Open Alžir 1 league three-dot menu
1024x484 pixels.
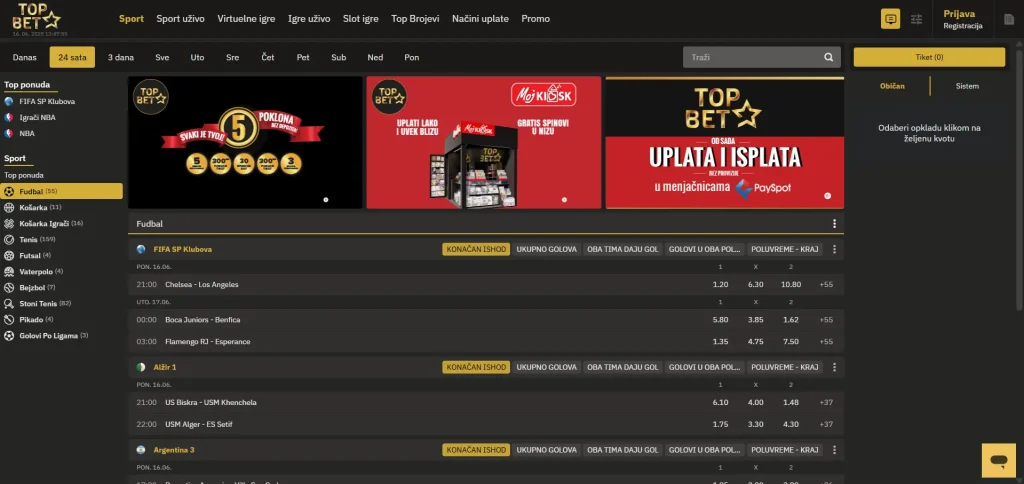point(834,368)
